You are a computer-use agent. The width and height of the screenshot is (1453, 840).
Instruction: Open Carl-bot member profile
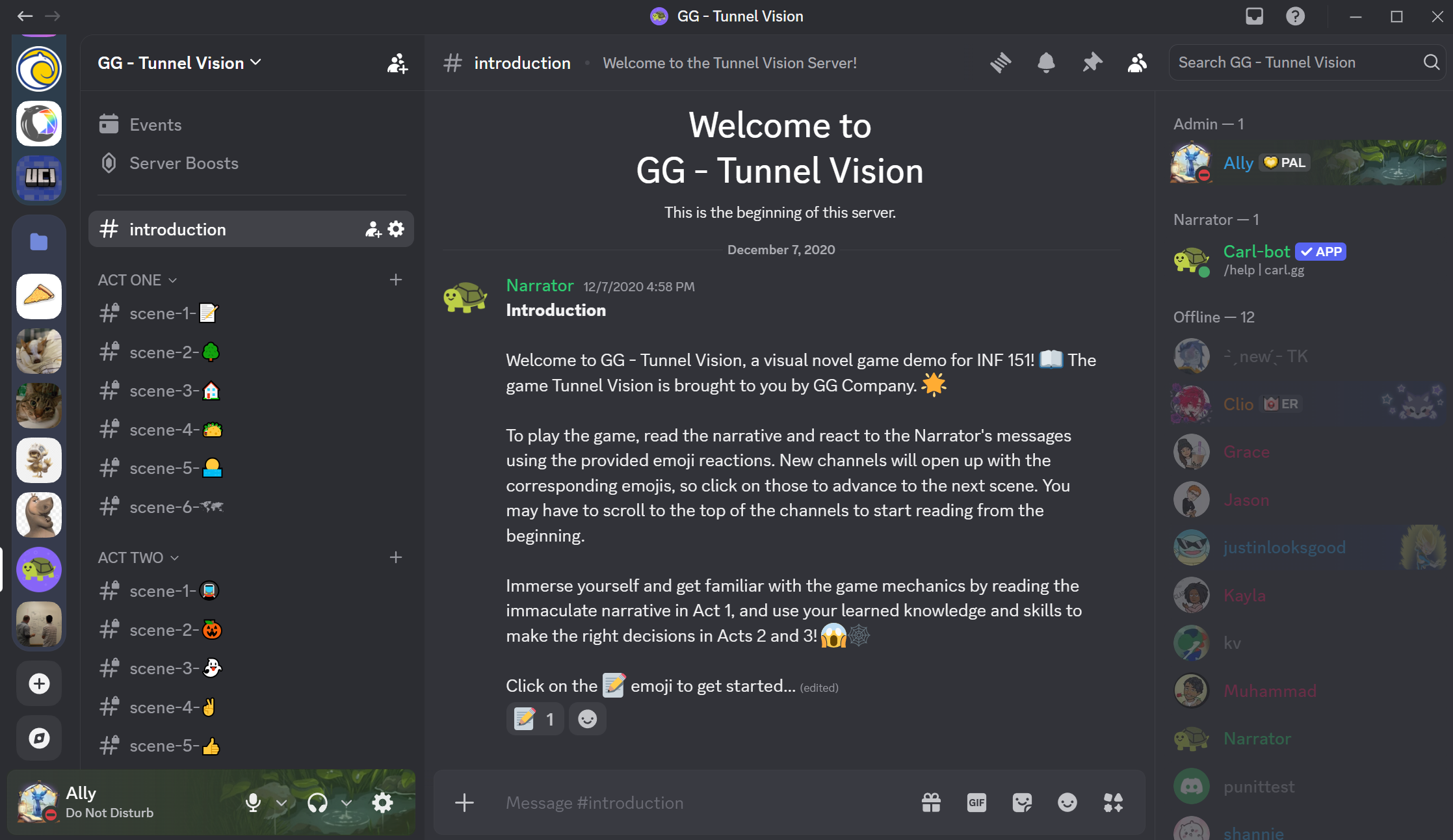pyautogui.click(x=1308, y=259)
